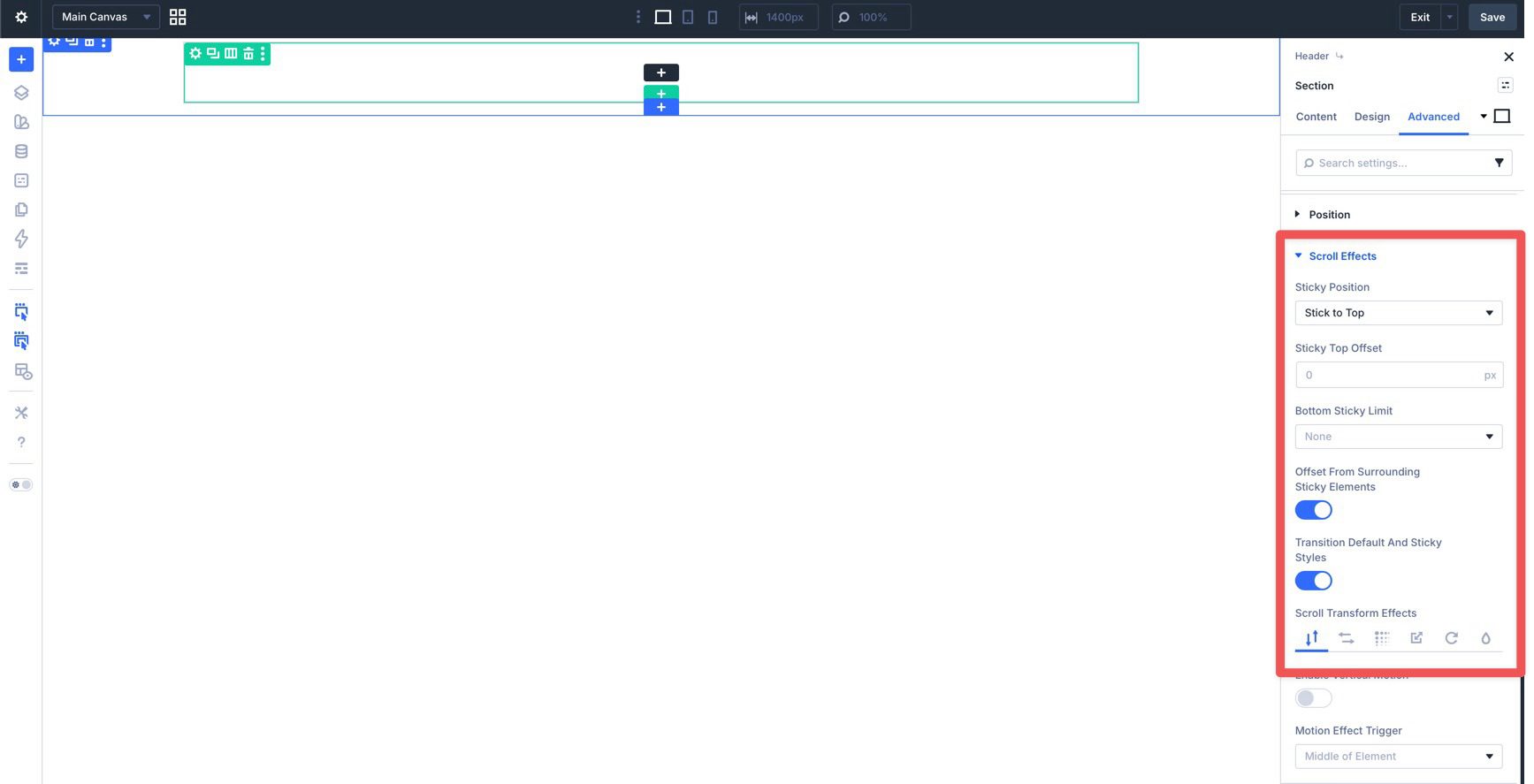This screenshot has height=784, width=1534.
Task: Click the Sticky Top Offset input
Action: click(x=1398, y=375)
